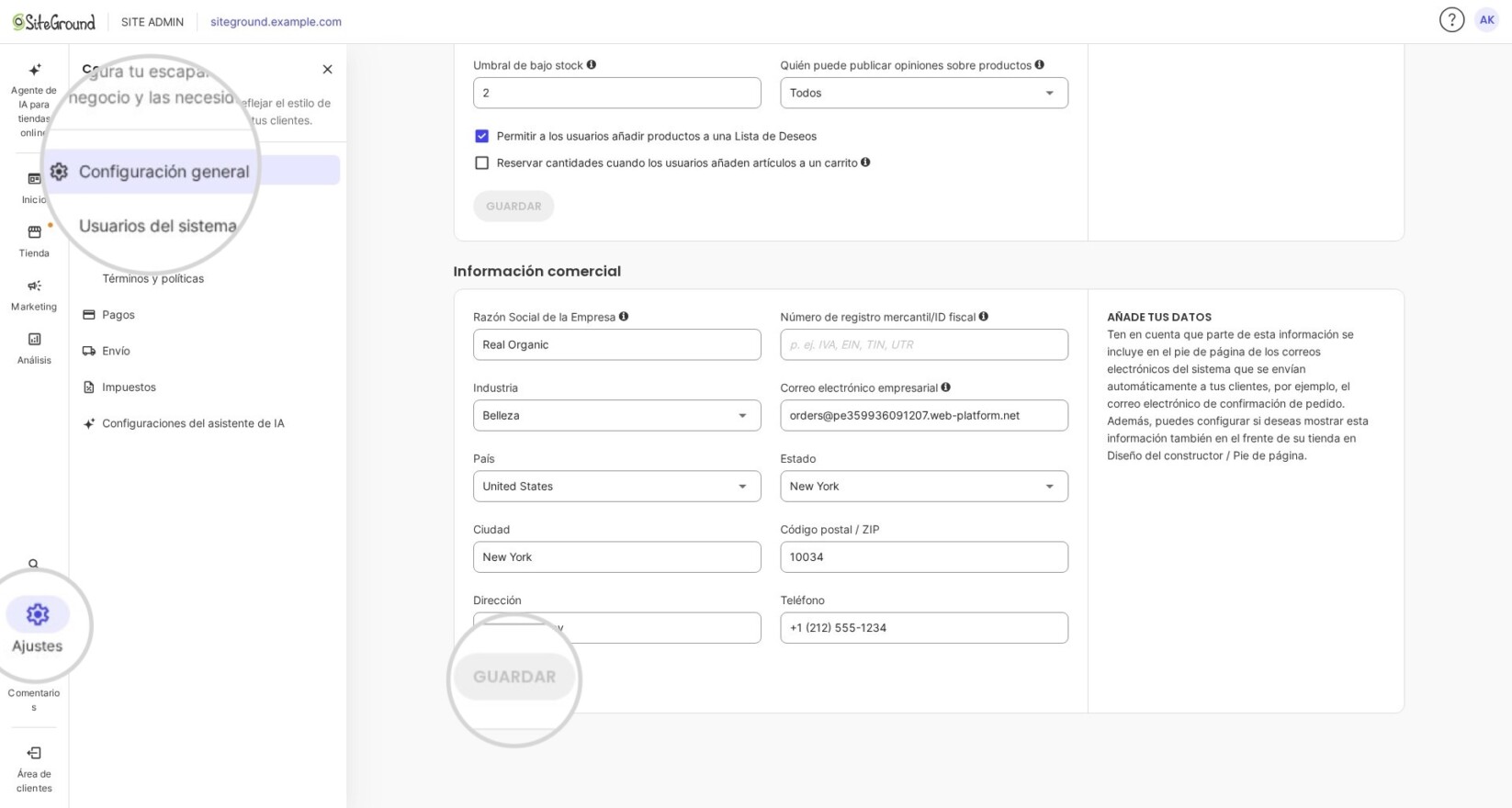
Task: Open the País dropdown
Action: [617, 487]
